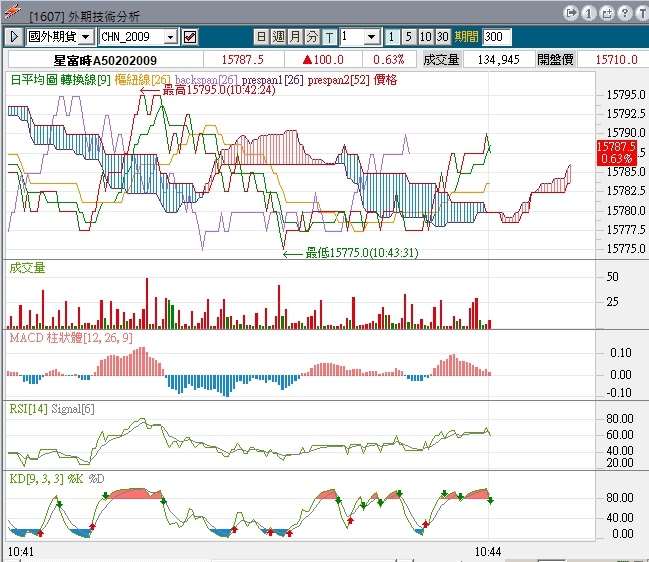The image size is (649, 562).
Task: Open the interval value dropdown showing 1
Action: click(x=372, y=37)
